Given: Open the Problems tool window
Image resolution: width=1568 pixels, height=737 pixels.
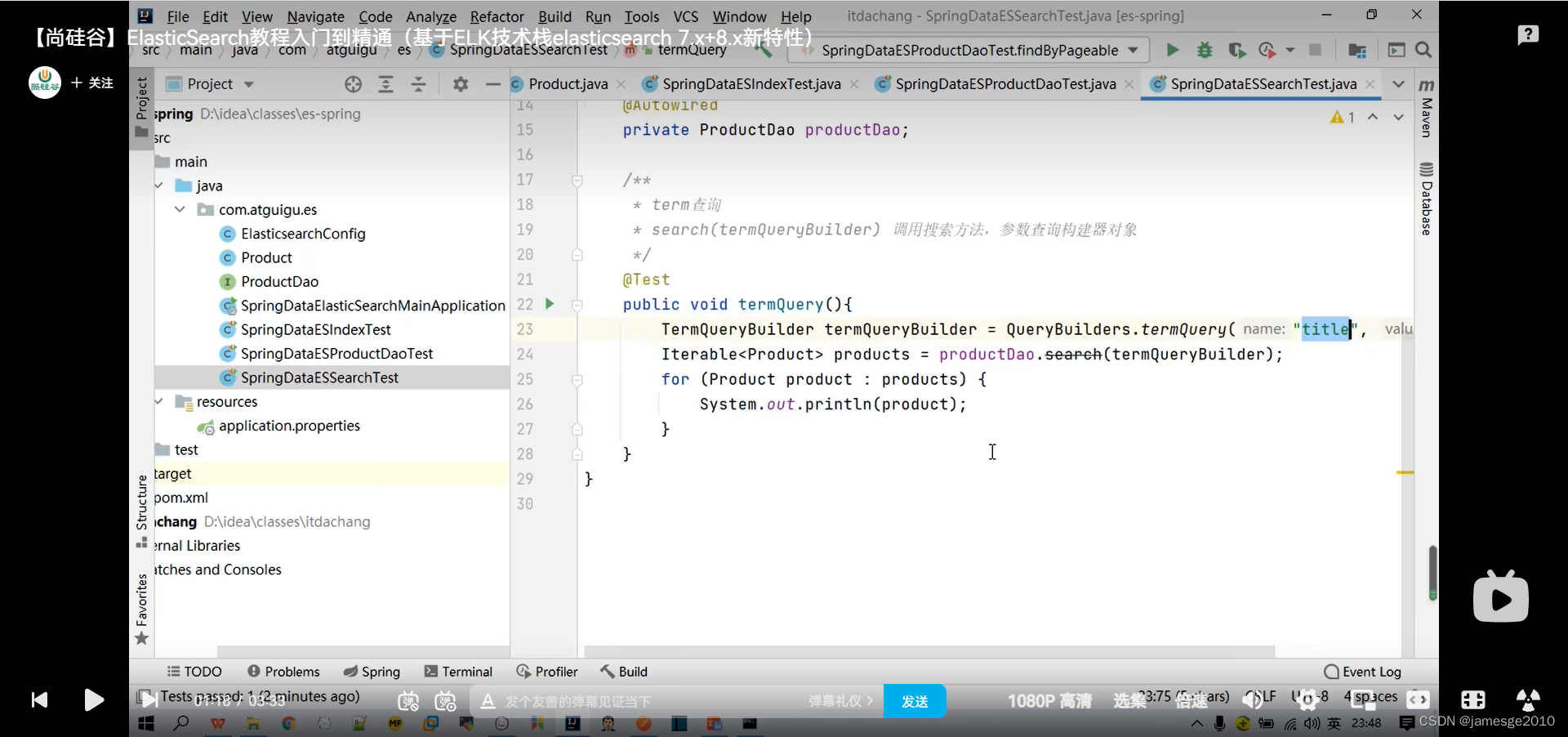Looking at the screenshot, I should [283, 672].
